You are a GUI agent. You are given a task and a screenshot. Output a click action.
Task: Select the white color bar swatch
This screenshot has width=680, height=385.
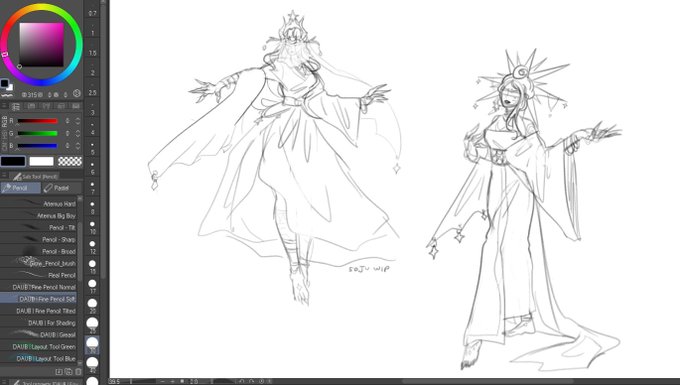tap(41, 161)
